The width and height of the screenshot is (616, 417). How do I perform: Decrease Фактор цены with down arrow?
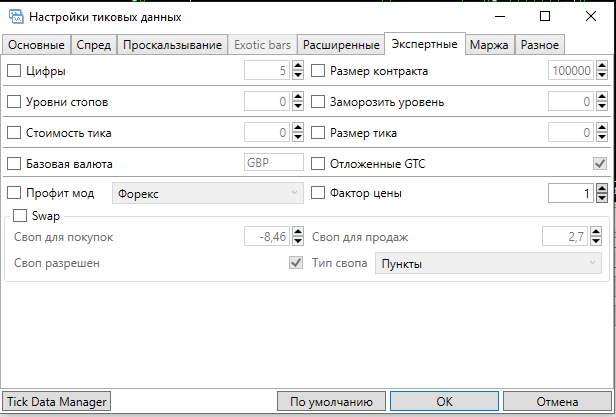point(602,198)
